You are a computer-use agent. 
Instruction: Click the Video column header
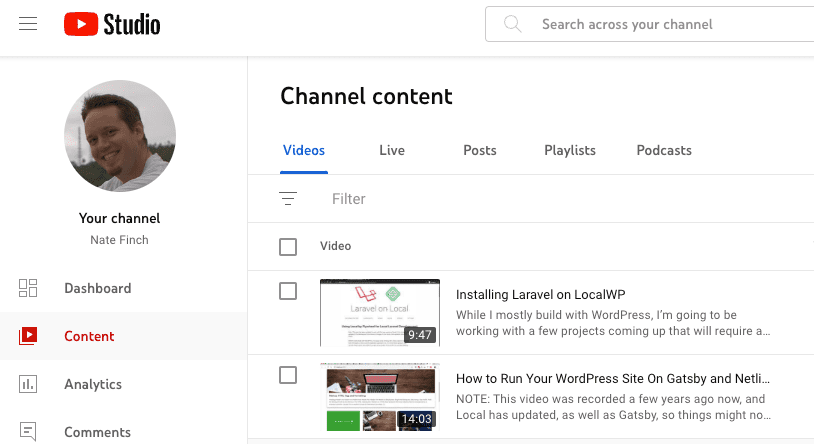pos(335,246)
